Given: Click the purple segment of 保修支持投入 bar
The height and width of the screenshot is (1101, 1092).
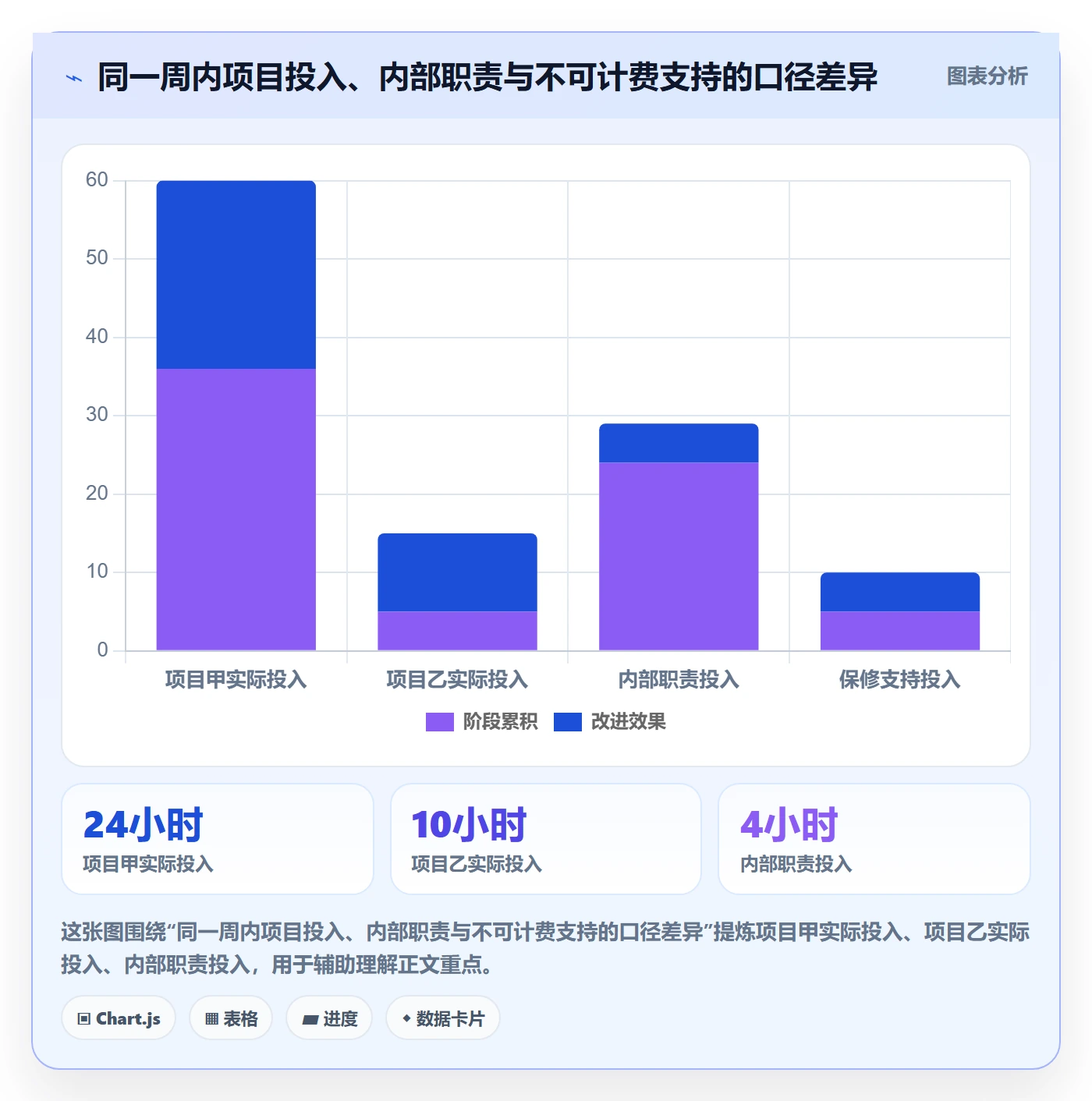Looking at the screenshot, I should coord(900,631).
